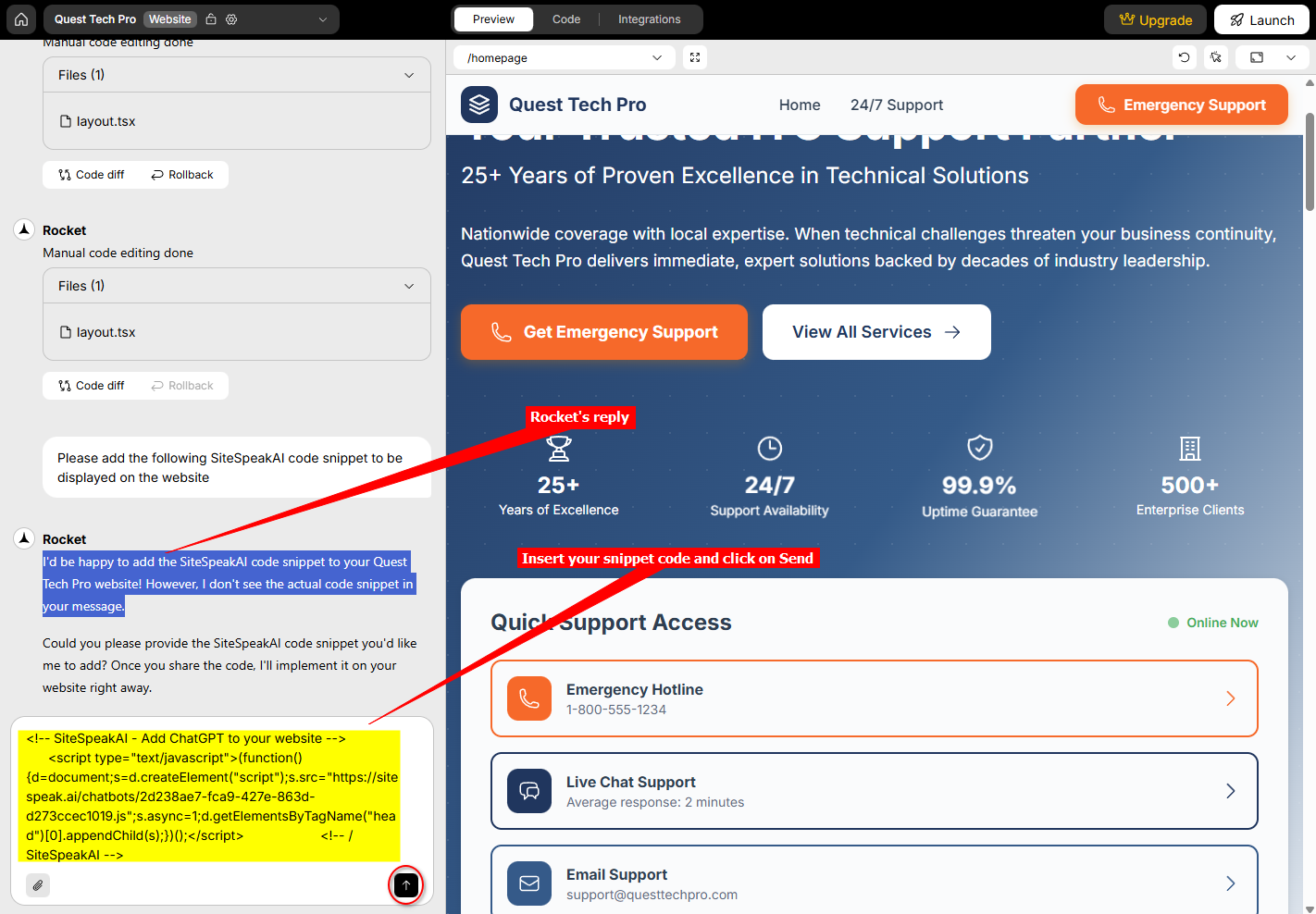This screenshot has height=914, width=1316.
Task: Click the user message about SiteSpeakAI snippet
Action: click(237, 467)
